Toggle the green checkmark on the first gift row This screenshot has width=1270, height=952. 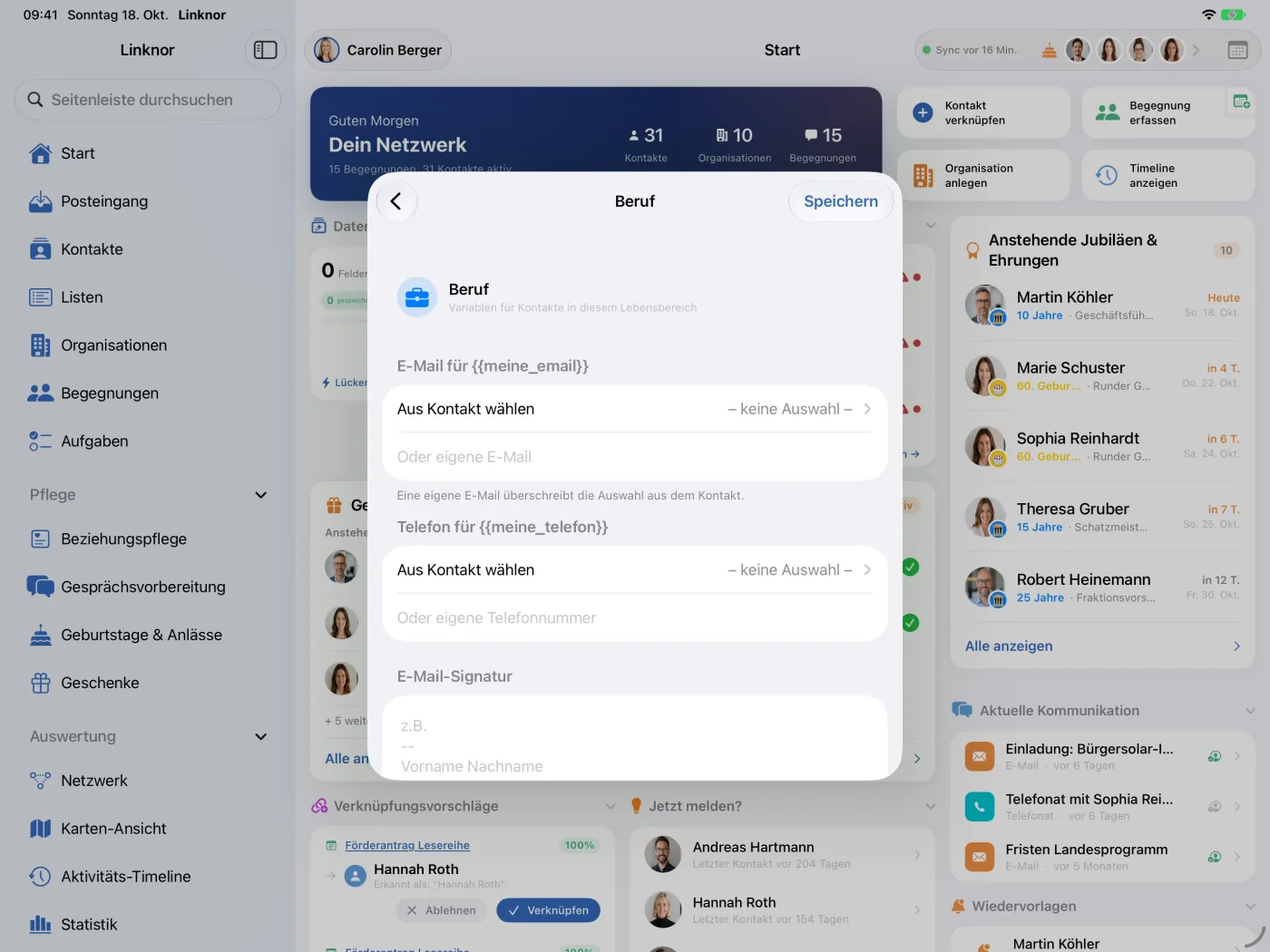(x=911, y=567)
